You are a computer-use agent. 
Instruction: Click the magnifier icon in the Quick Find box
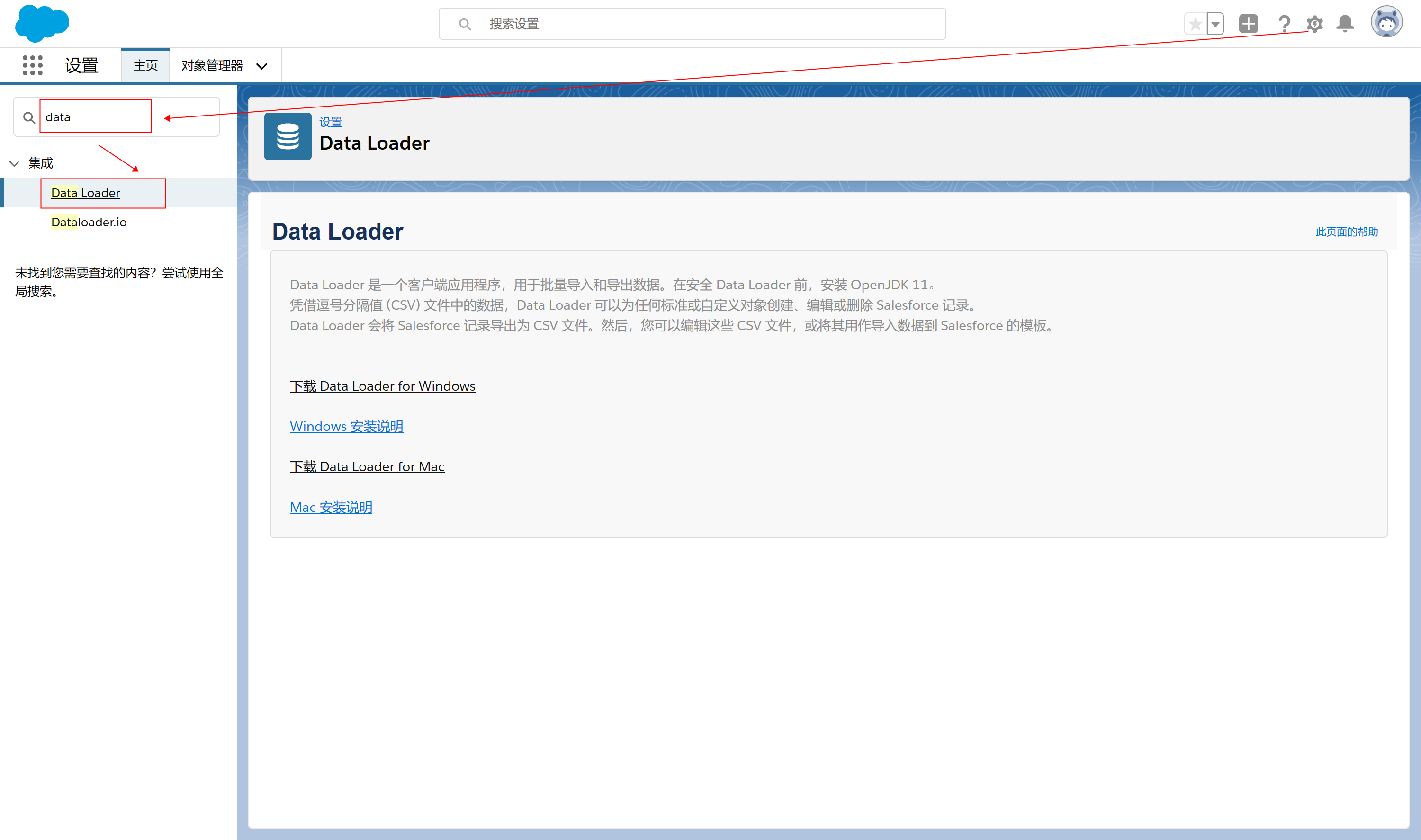29,116
